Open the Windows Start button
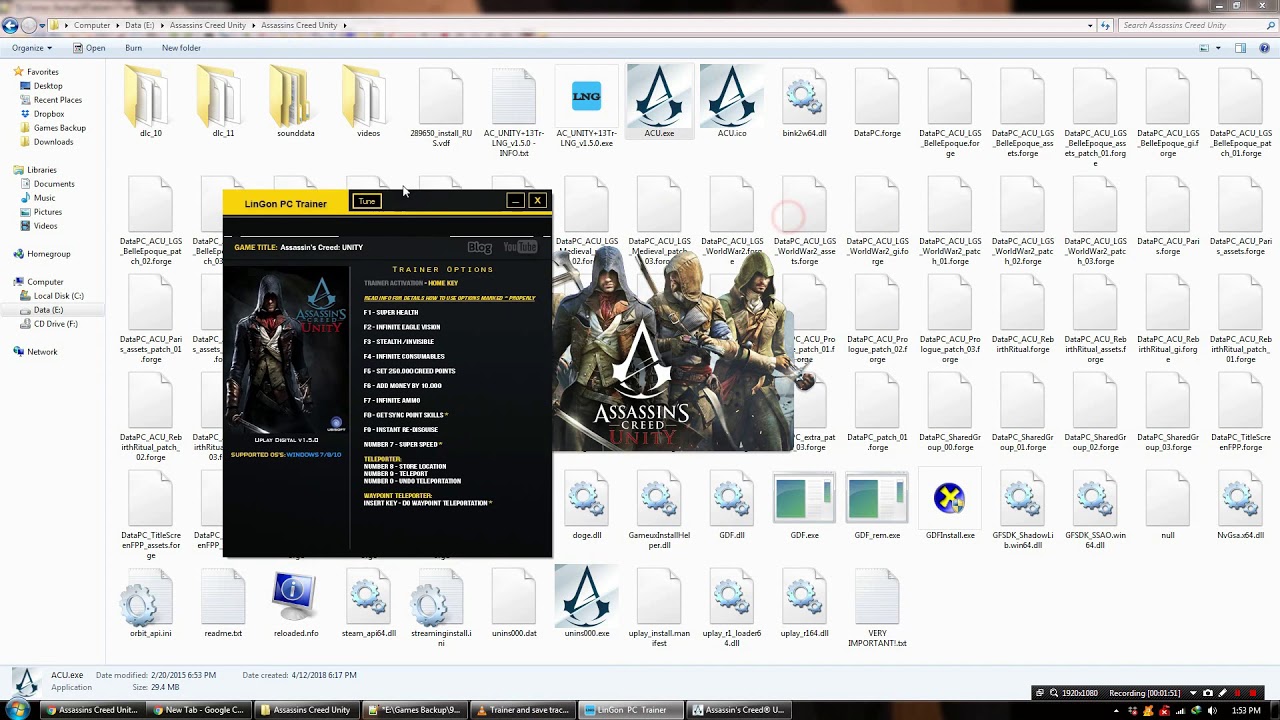The width and height of the screenshot is (1280, 720). (x=18, y=710)
